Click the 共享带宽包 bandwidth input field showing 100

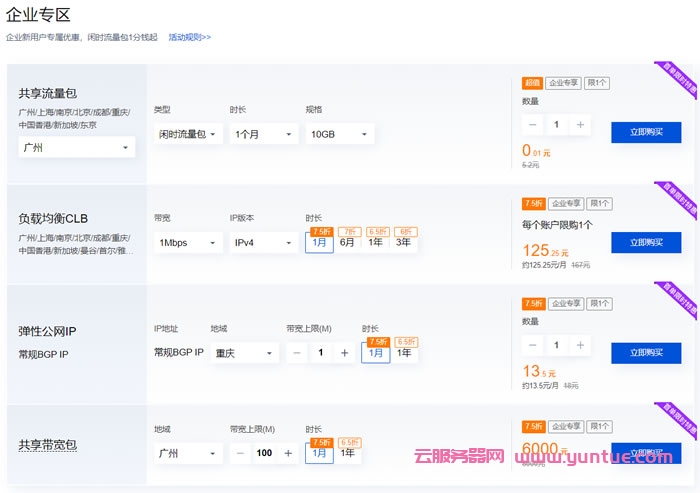click(264, 454)
